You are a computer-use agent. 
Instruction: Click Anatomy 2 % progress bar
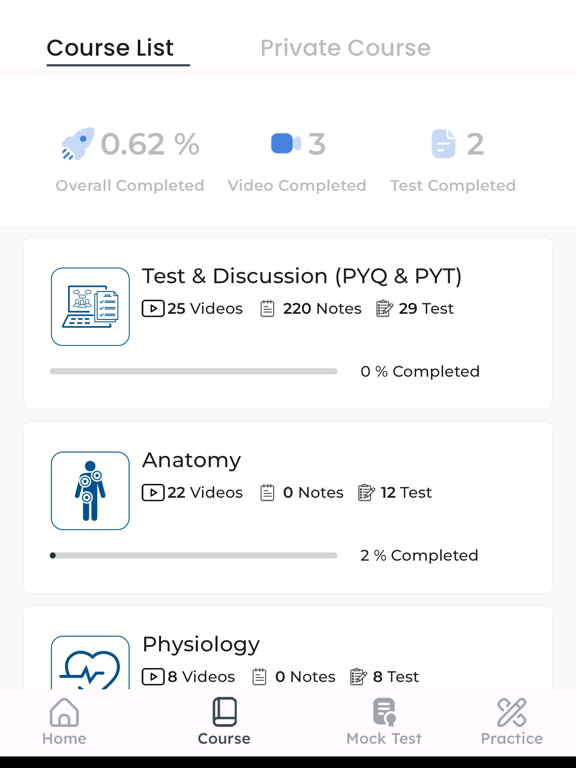(193, 555)
